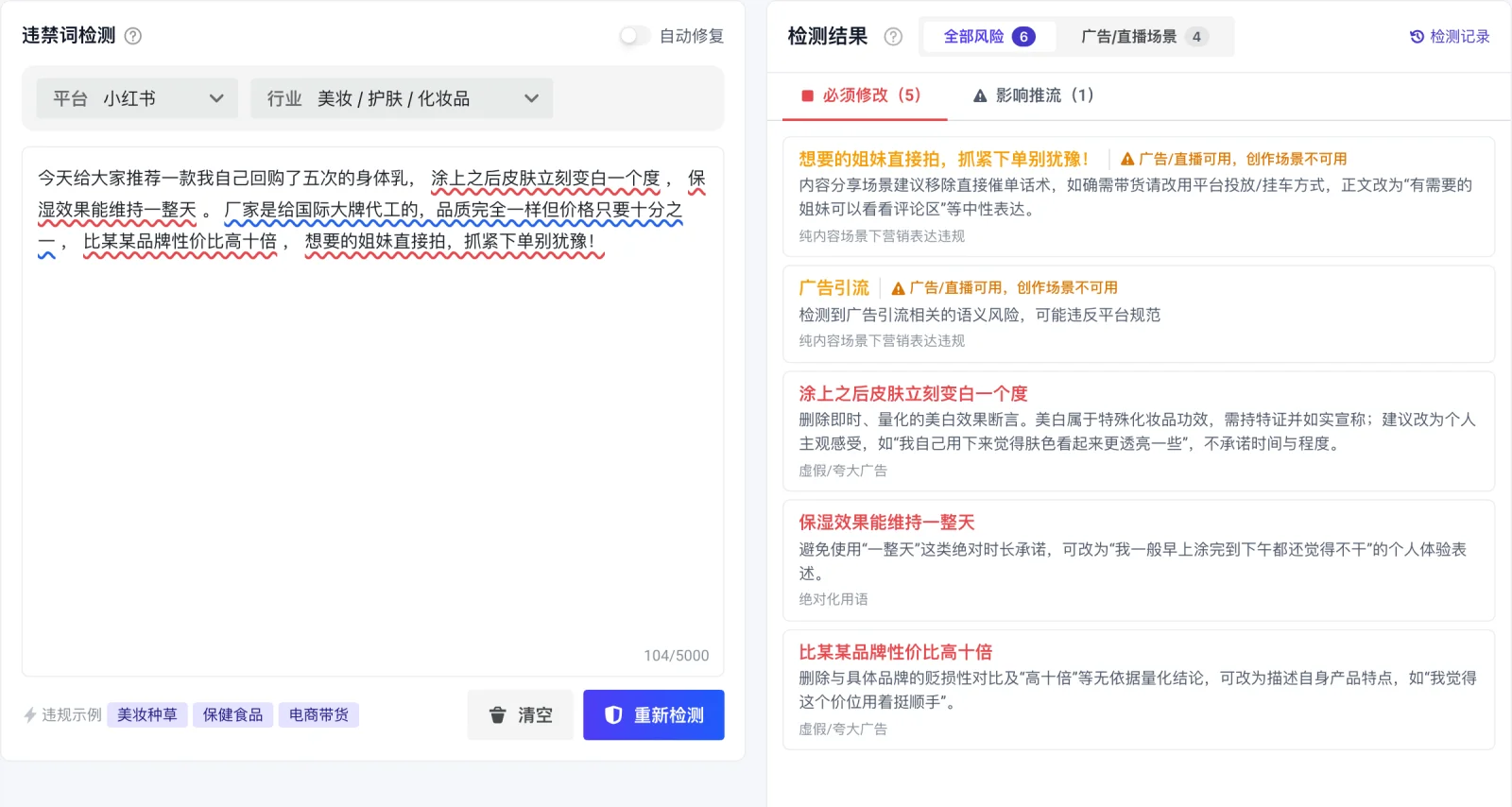Switch to the 广告/直播场景 tab
This screenshot has width=1512, height=807.
[x=1143, y=37]
